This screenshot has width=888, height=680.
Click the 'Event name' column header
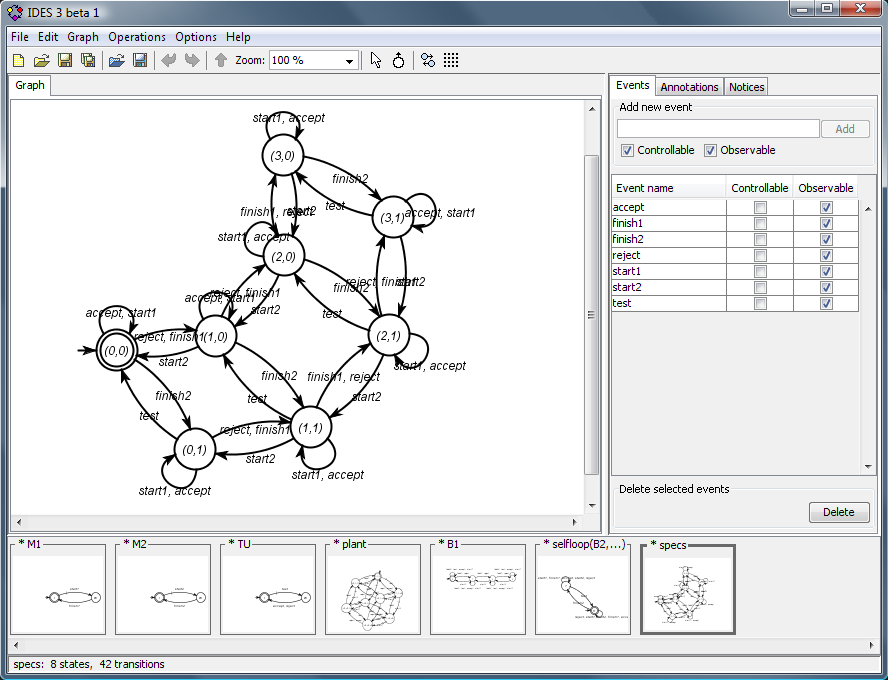(x=669, y=188)
